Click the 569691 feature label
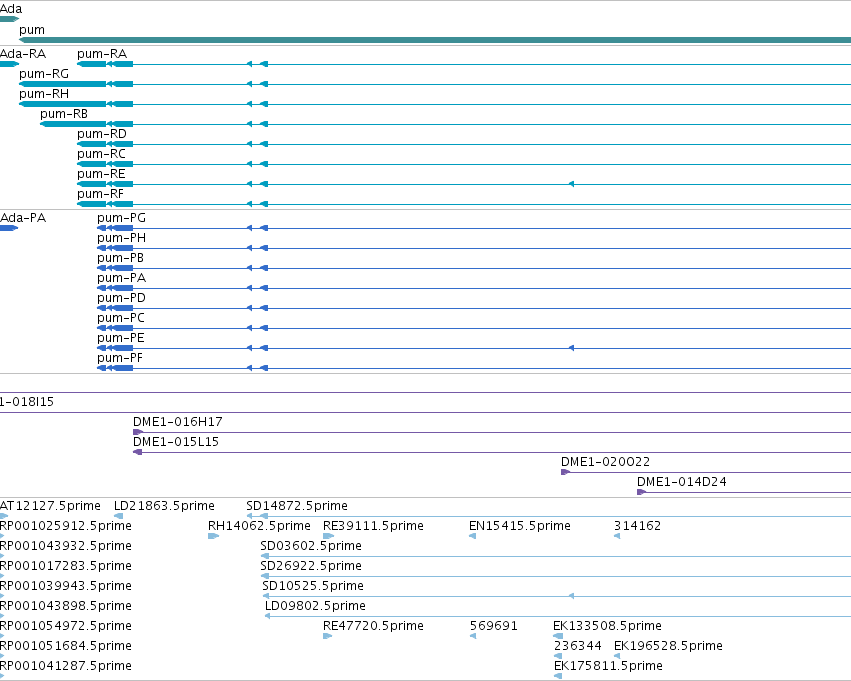The width and height of the screenshot is (851, 681). (x=494, y=627)
